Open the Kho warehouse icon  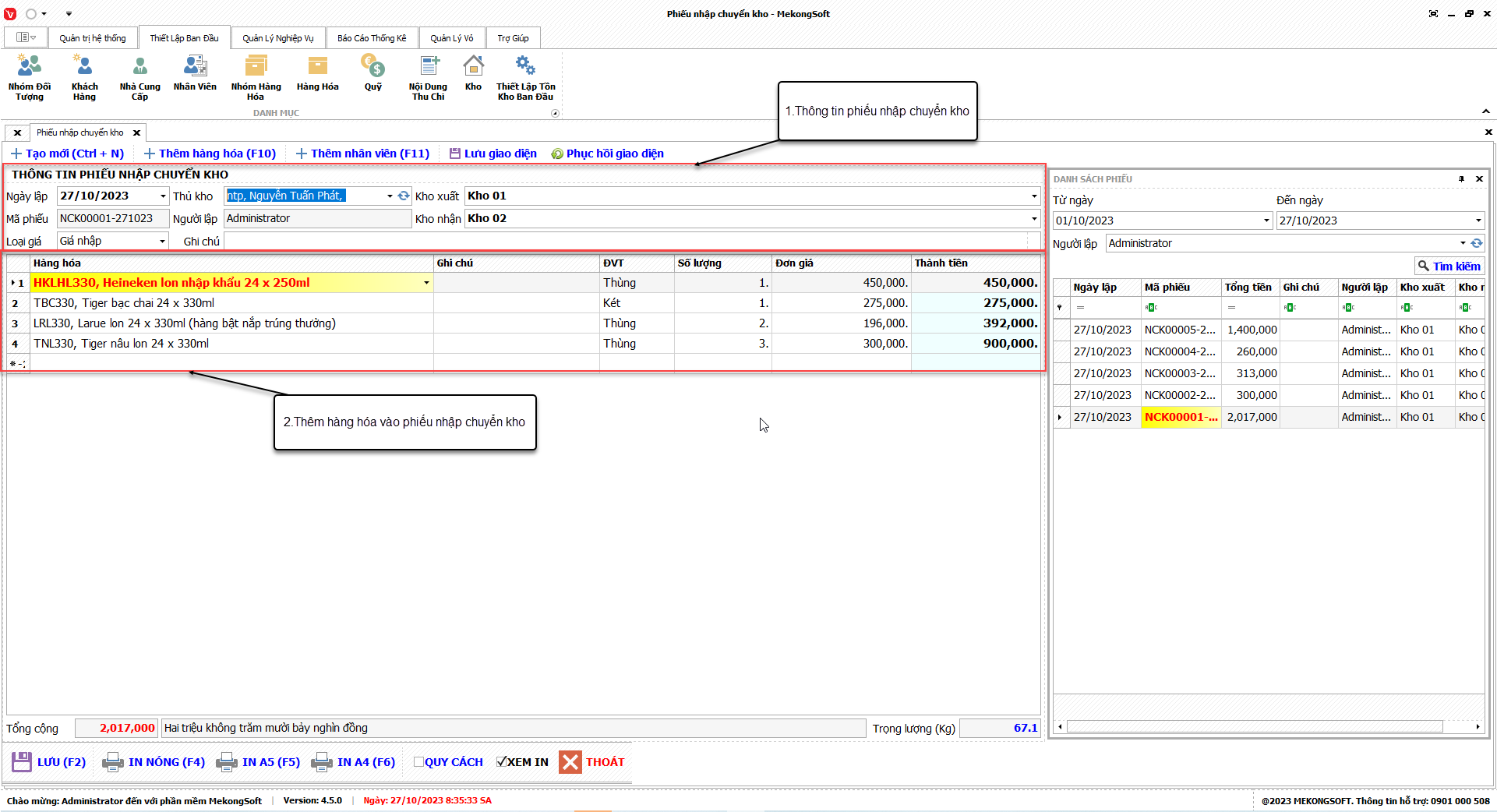(x=473, y=74)
